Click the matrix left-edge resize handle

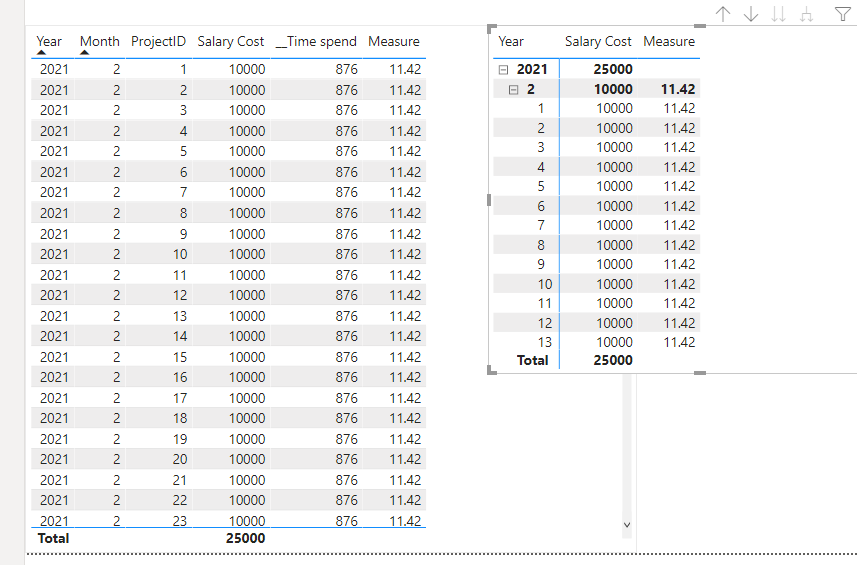click(489, 200)
